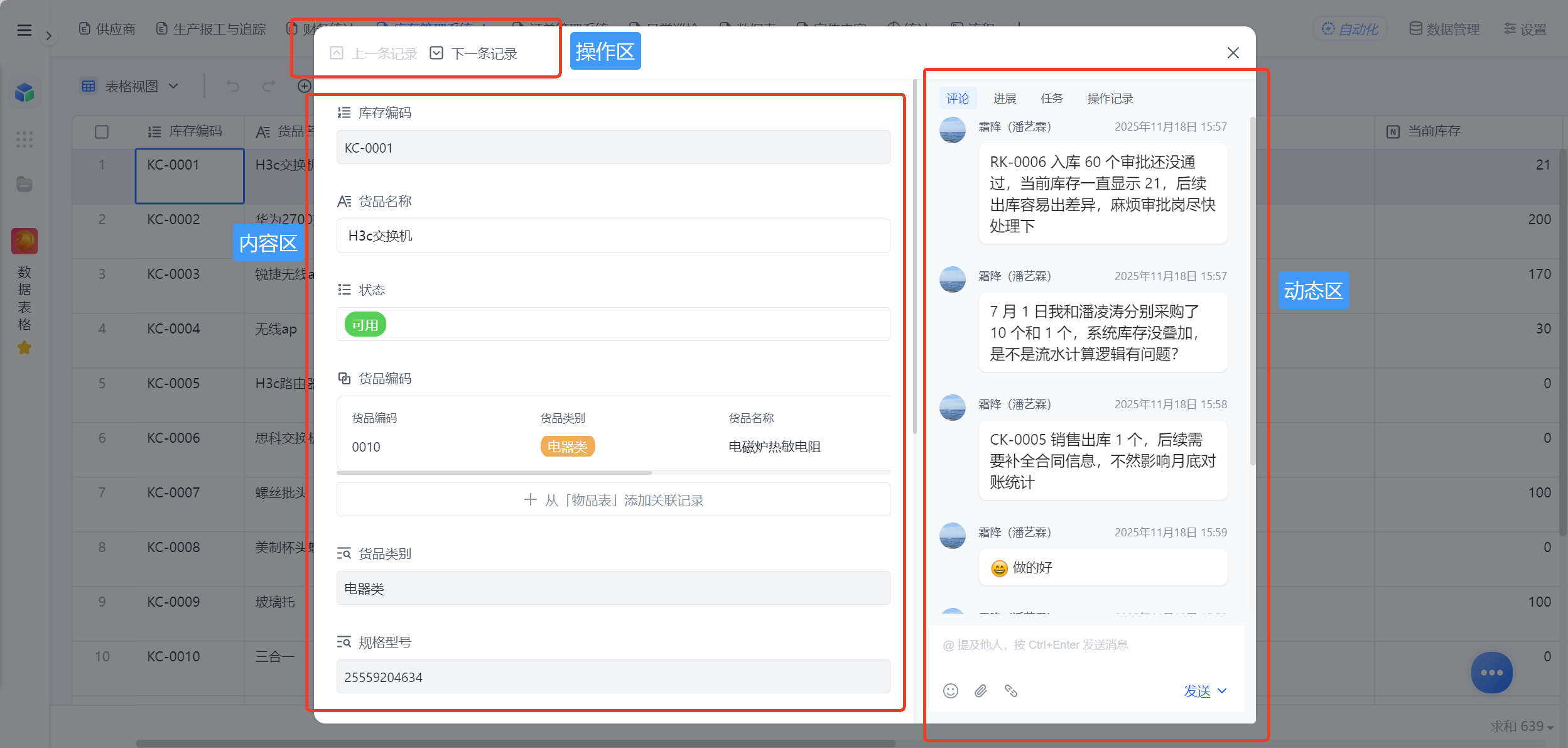Open the emoji picker icon

click(x=951, y=691)
